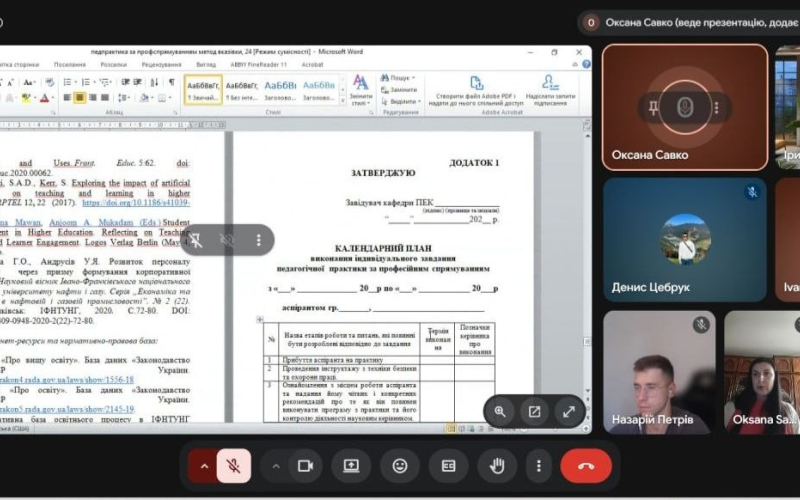Screen dimensions: 800x500
Task: Open the emoji reactions button
Action: click(x=399, y=466)
